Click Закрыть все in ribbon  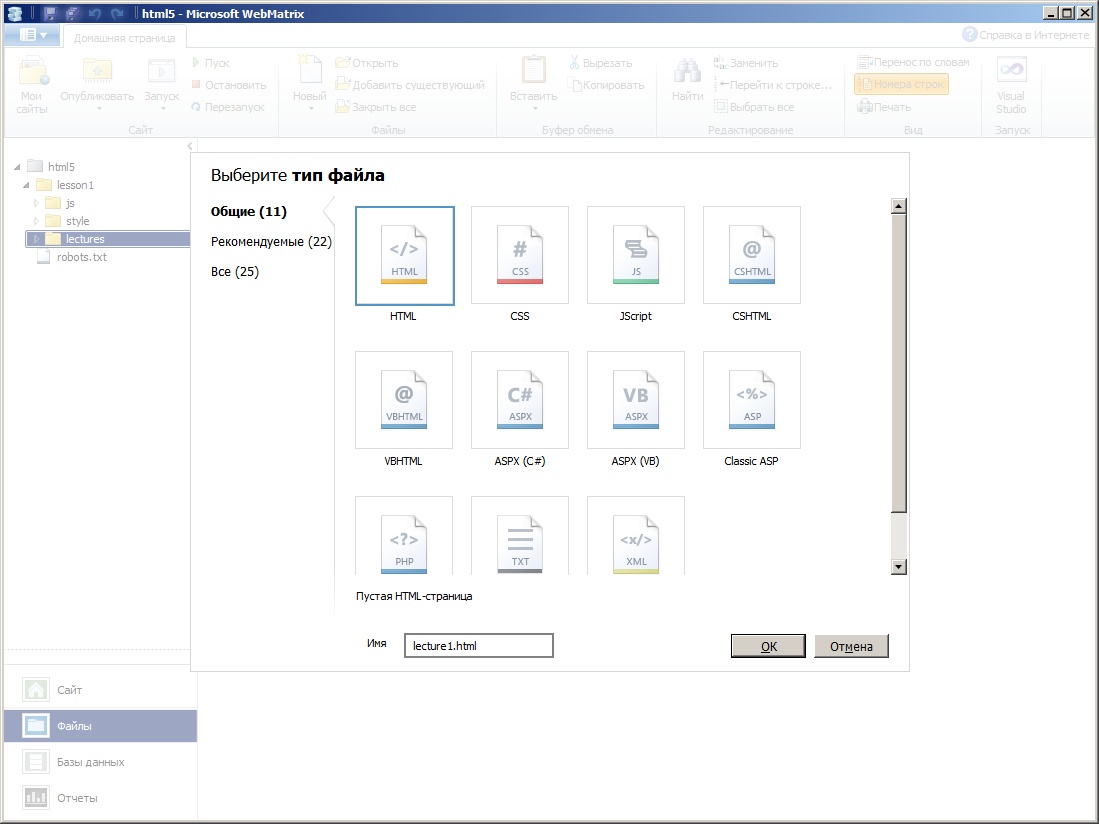coord(376,107)
